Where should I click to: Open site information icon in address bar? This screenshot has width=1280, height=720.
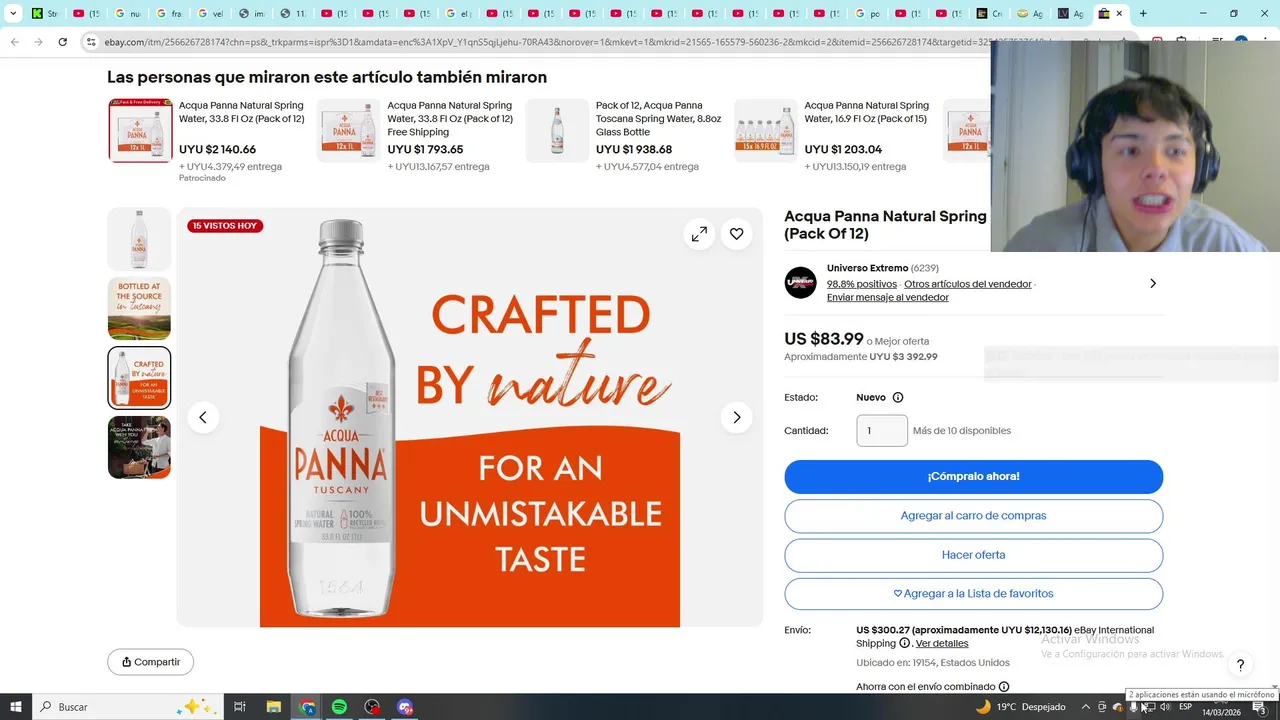point(91,42)
